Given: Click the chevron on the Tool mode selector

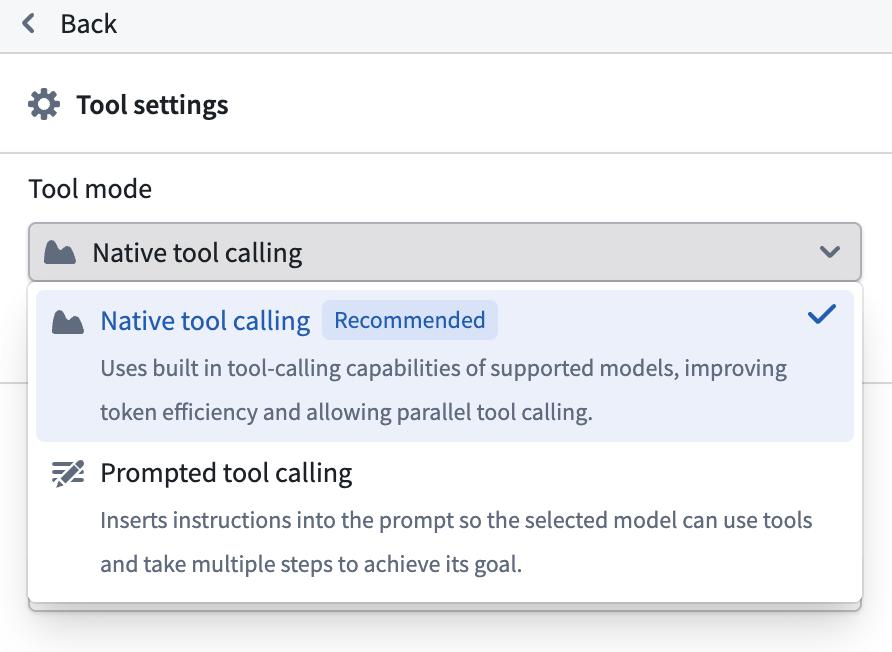Looking at the screenshot, I should point(829,252).
